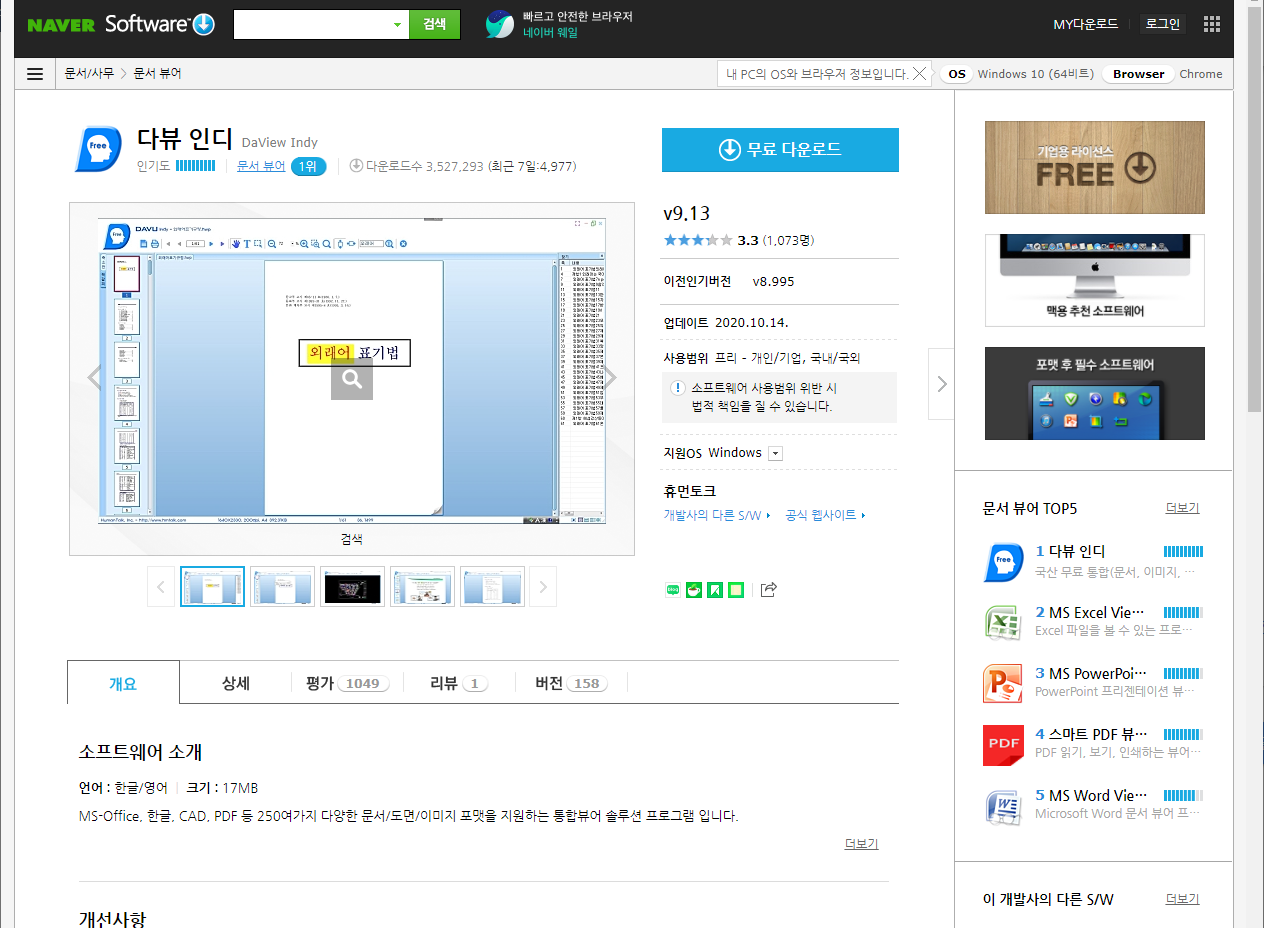Click 문서/사무 breadcrumb
This screenshot has height=928, width=1264.
89,74
